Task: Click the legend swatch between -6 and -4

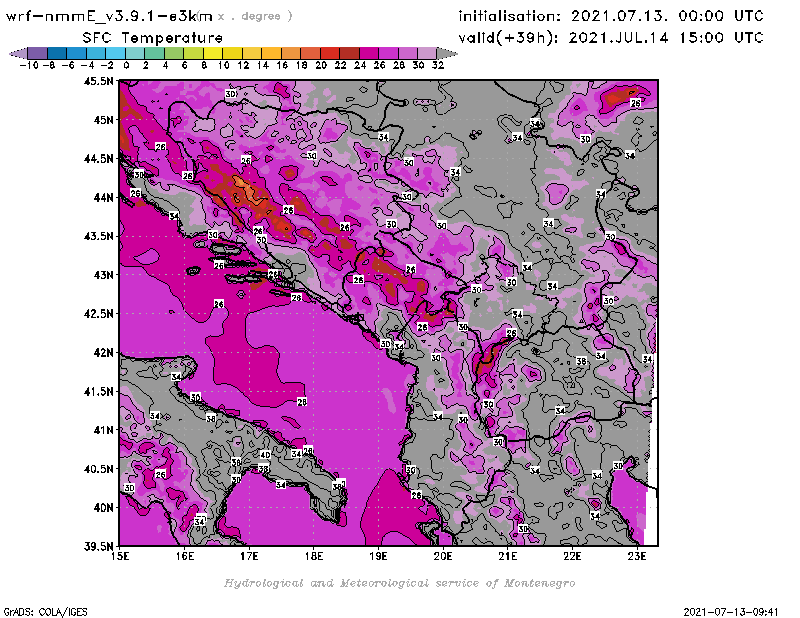Action: pyautogui.click(x=77, y=53)
